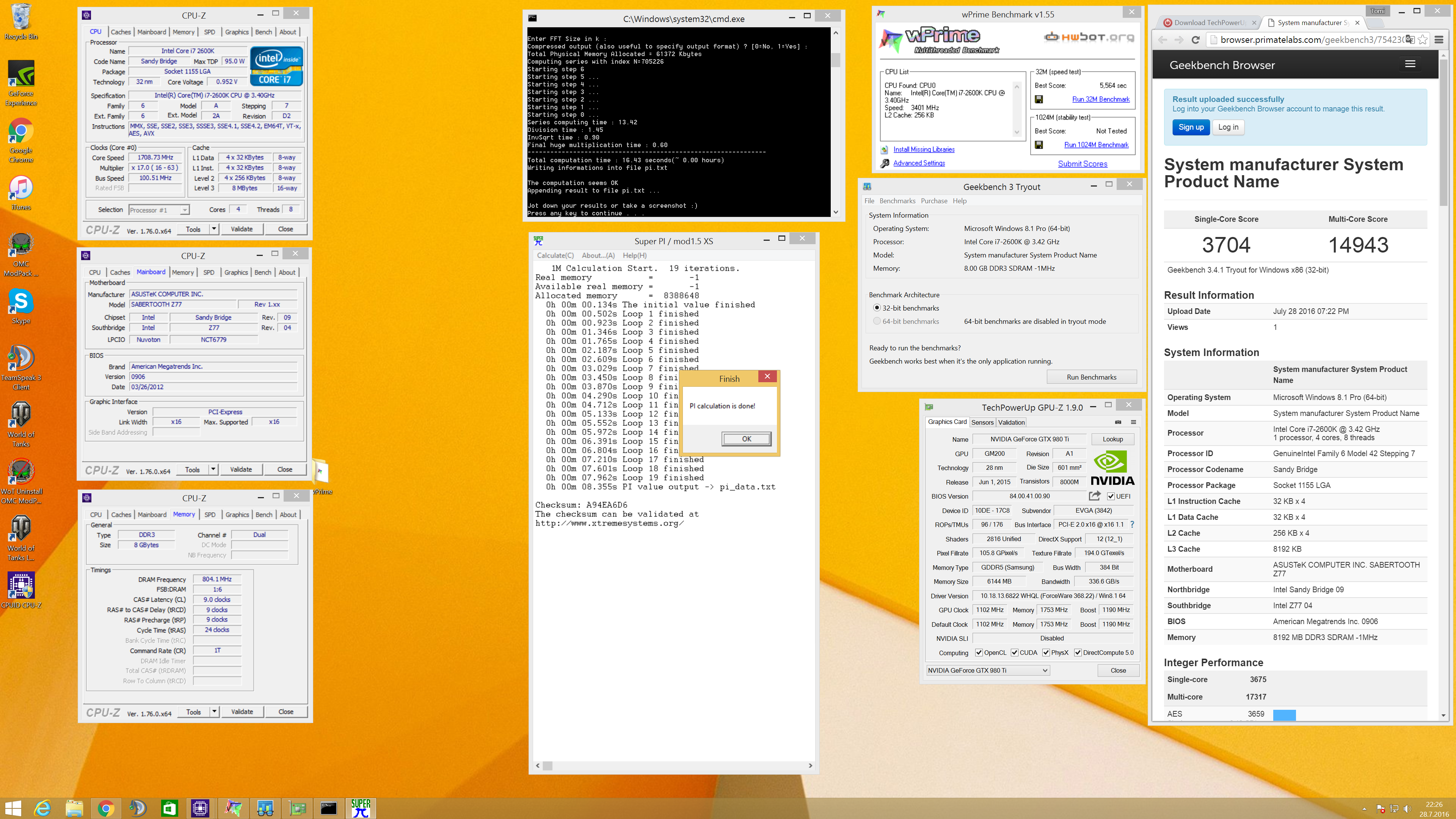Open the GPU-Z hamburger menu icon
Viewport: 1456px width, 819px height.
point(1133,422)
